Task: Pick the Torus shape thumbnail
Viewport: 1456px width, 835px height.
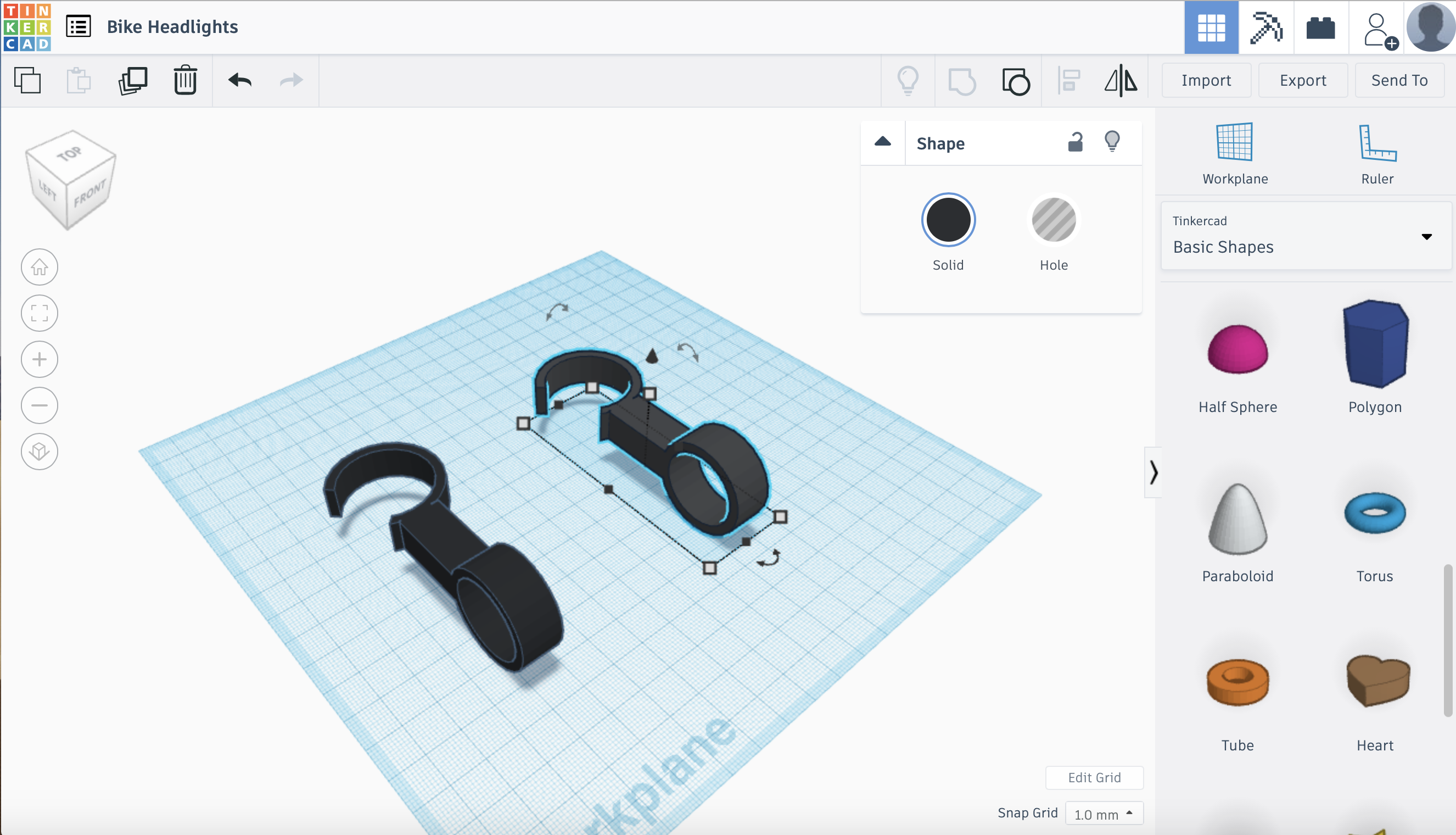Action: (1374, 513)
